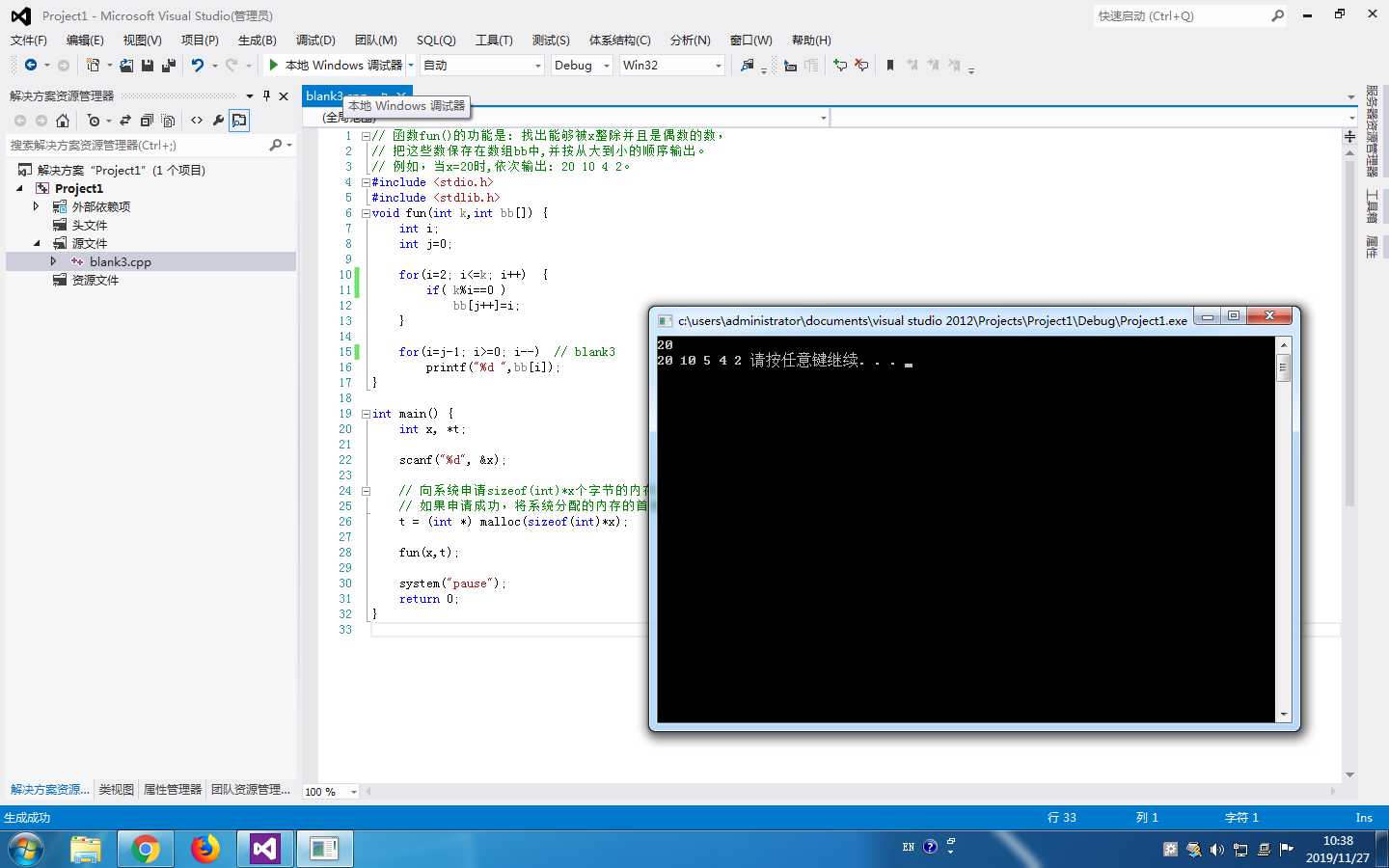Open the Solution Explorer window options dropdown arrow

(250, 95)
